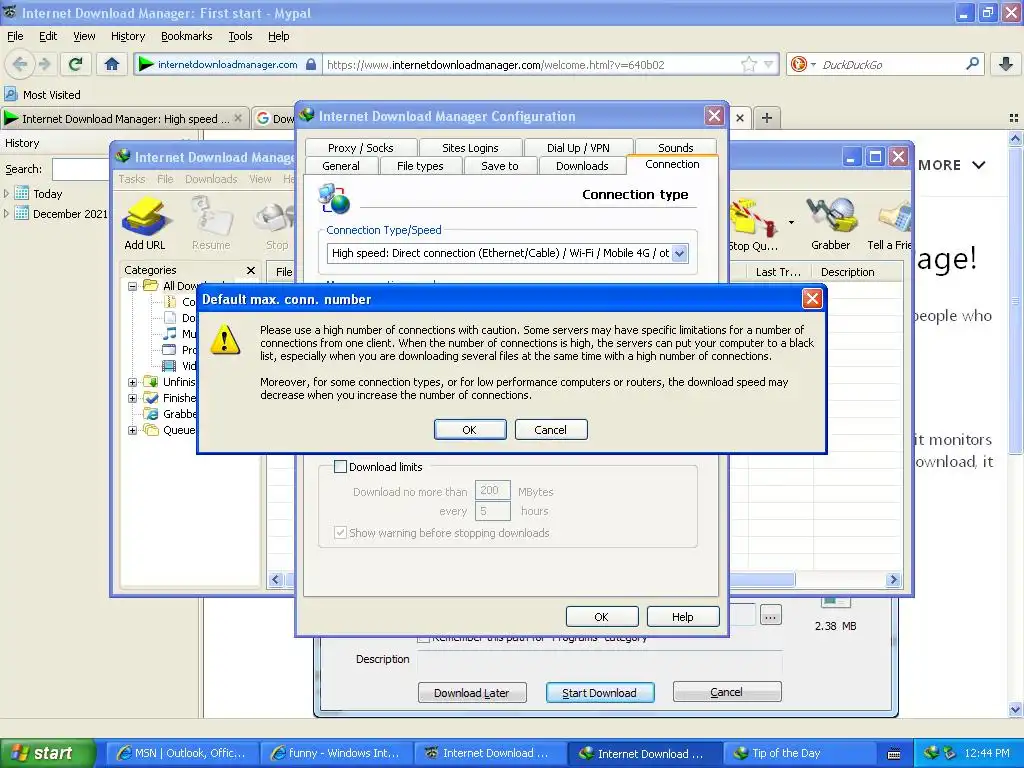Screen dimensions: 1024x768
Task: Select the Music category icon
Action: [x=170, y=334]
